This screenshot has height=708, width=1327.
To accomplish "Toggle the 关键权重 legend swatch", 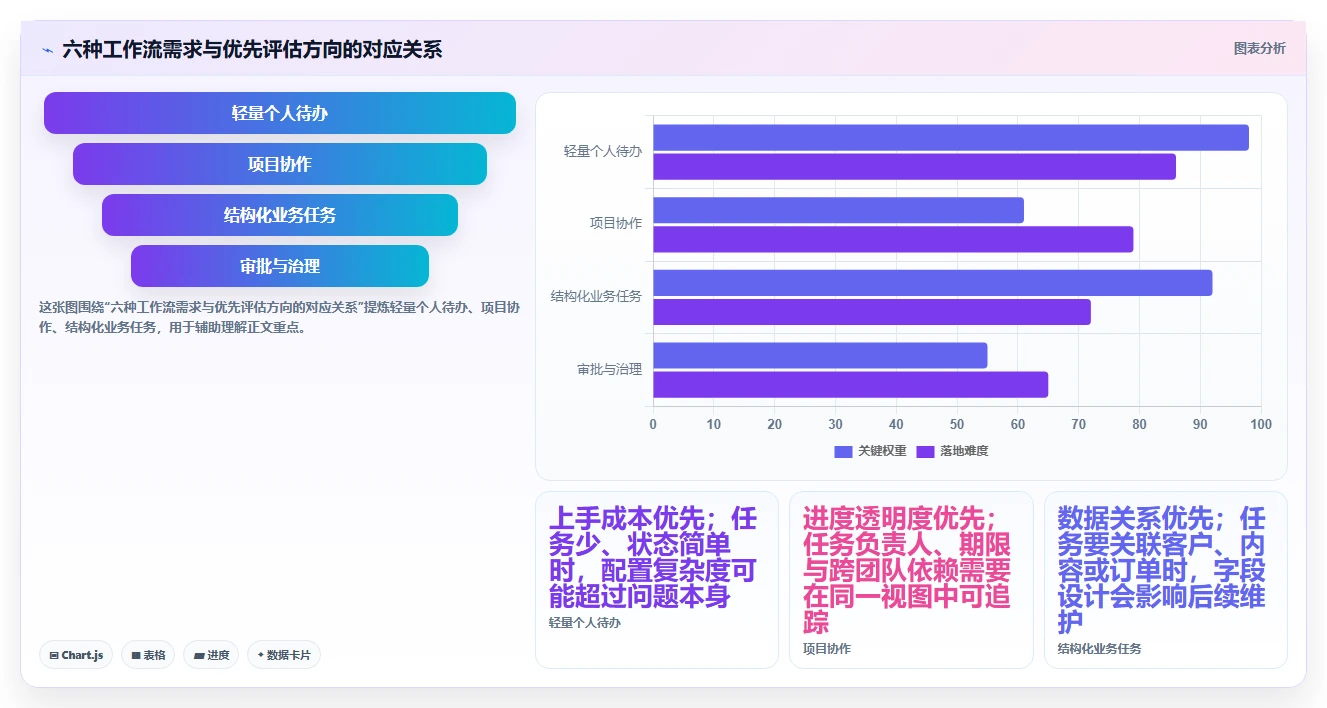I will (x=843, y=451).
